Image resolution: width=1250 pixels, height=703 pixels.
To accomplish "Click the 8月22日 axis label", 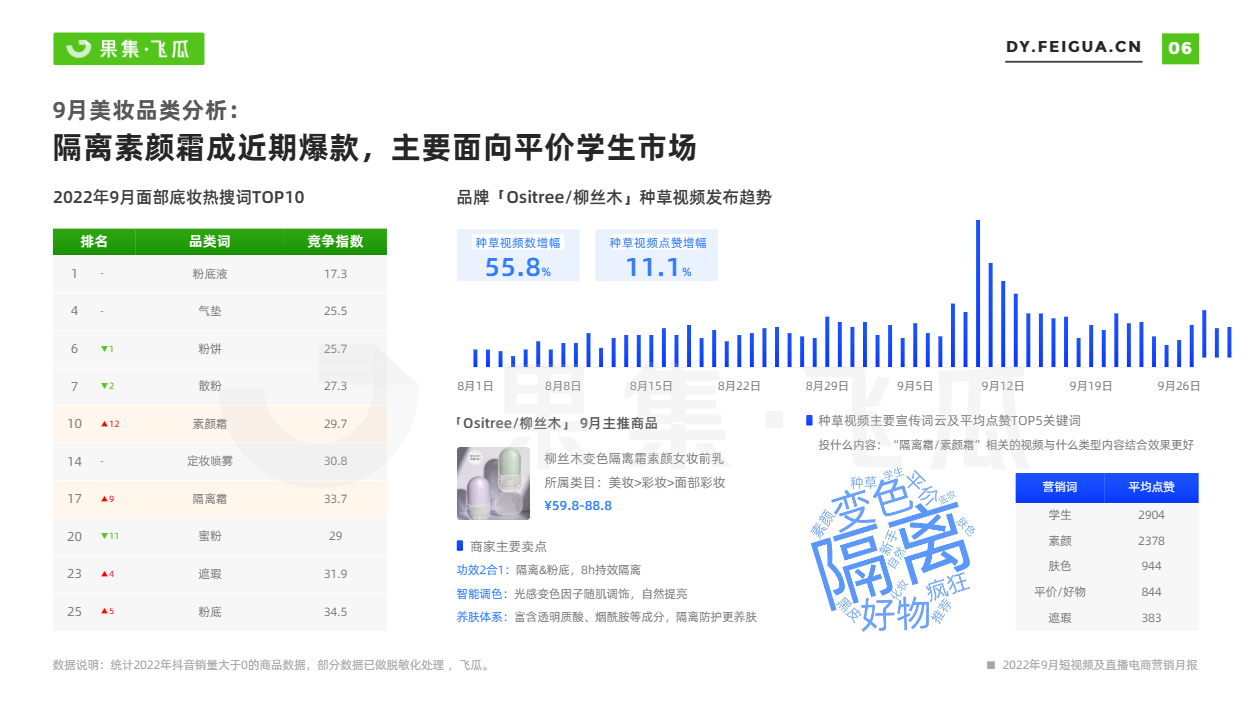I will point(739,386).
